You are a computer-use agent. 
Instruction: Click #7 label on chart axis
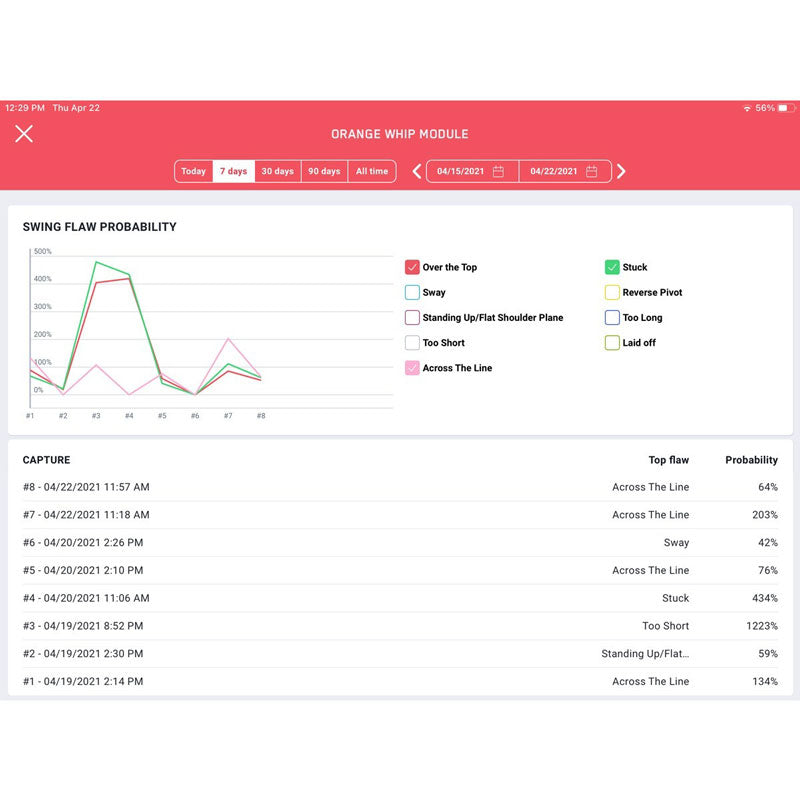[x=228, y=416]
